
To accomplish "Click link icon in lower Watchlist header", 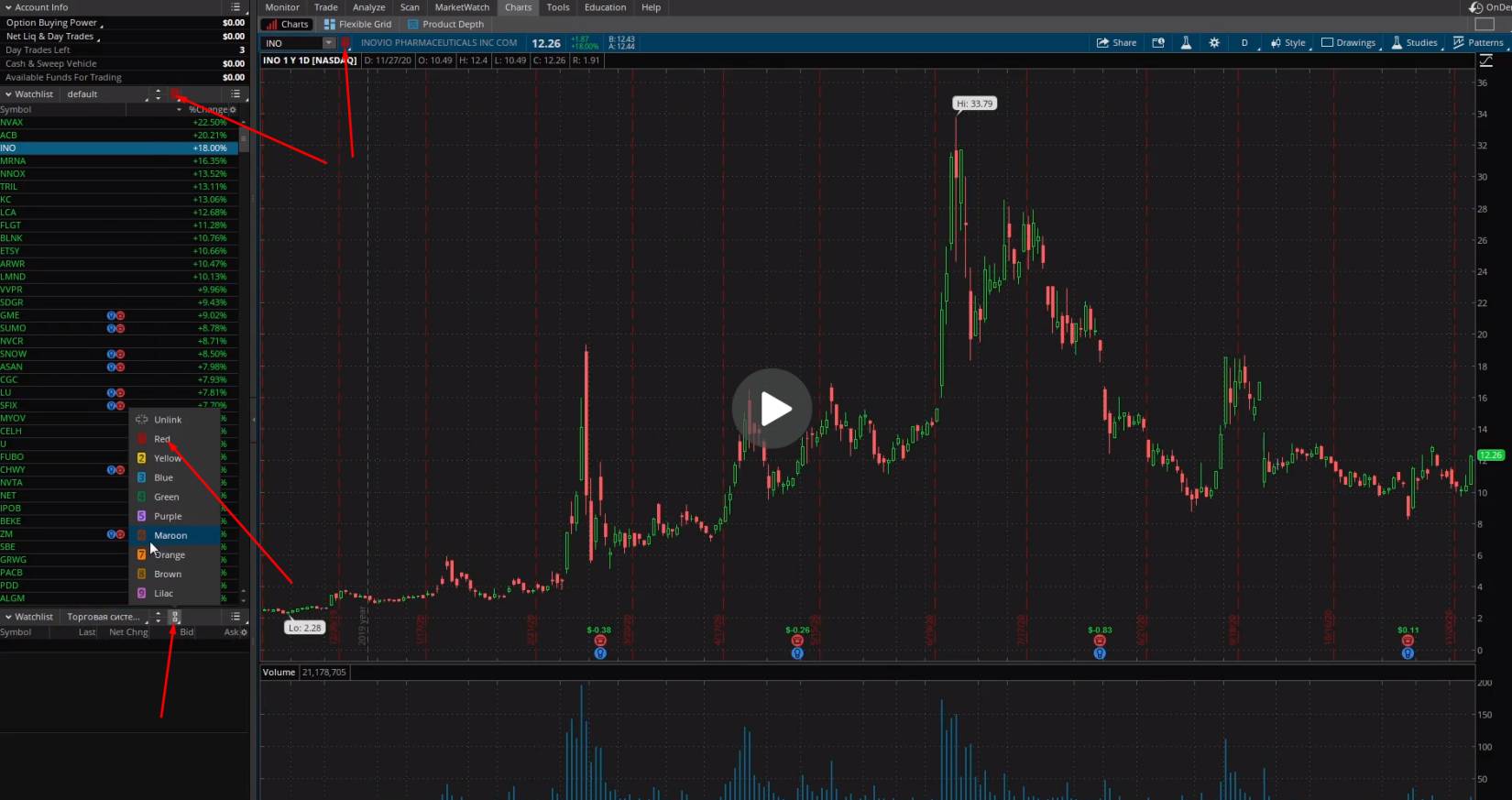I will [175, 617].
